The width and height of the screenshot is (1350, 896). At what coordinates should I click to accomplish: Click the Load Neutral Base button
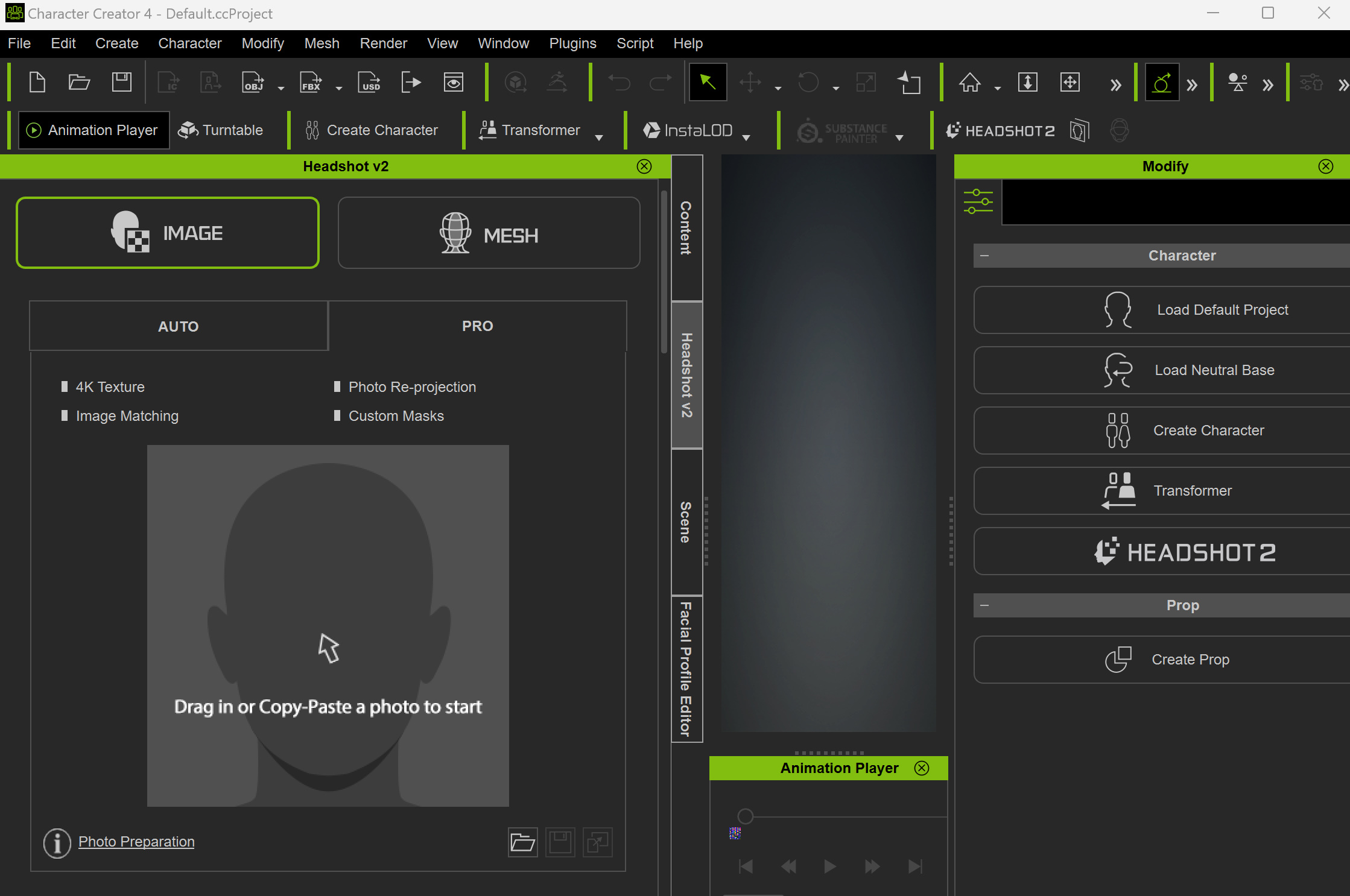click(1162, 370)
